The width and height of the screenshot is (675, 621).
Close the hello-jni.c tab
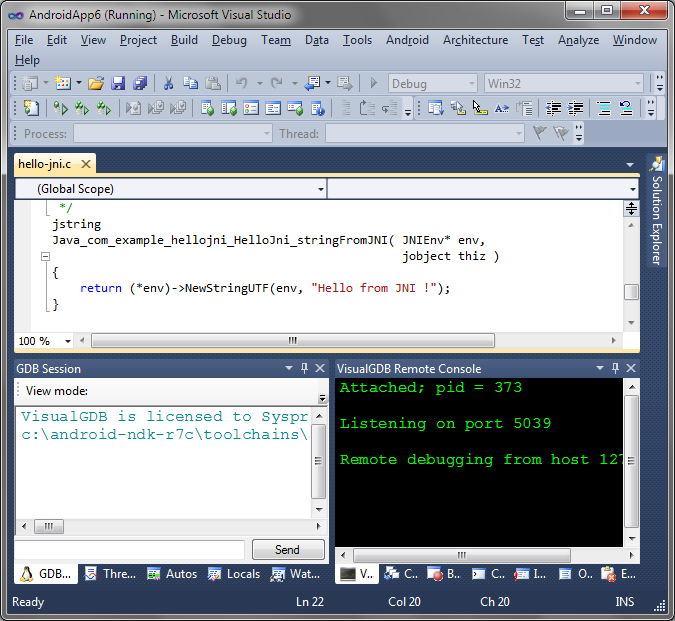pyautogui.click(x=86, y=164)
